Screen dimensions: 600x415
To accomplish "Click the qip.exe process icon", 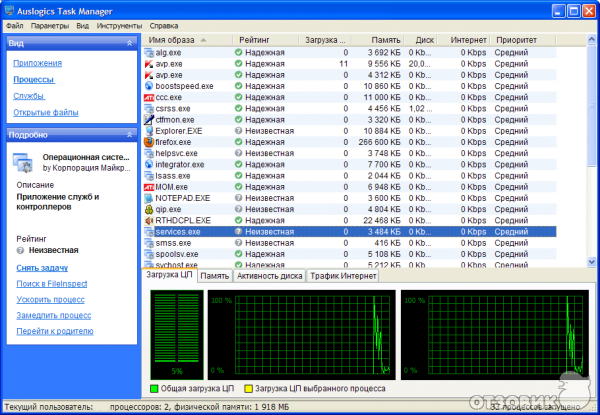I will coord(148,209).
